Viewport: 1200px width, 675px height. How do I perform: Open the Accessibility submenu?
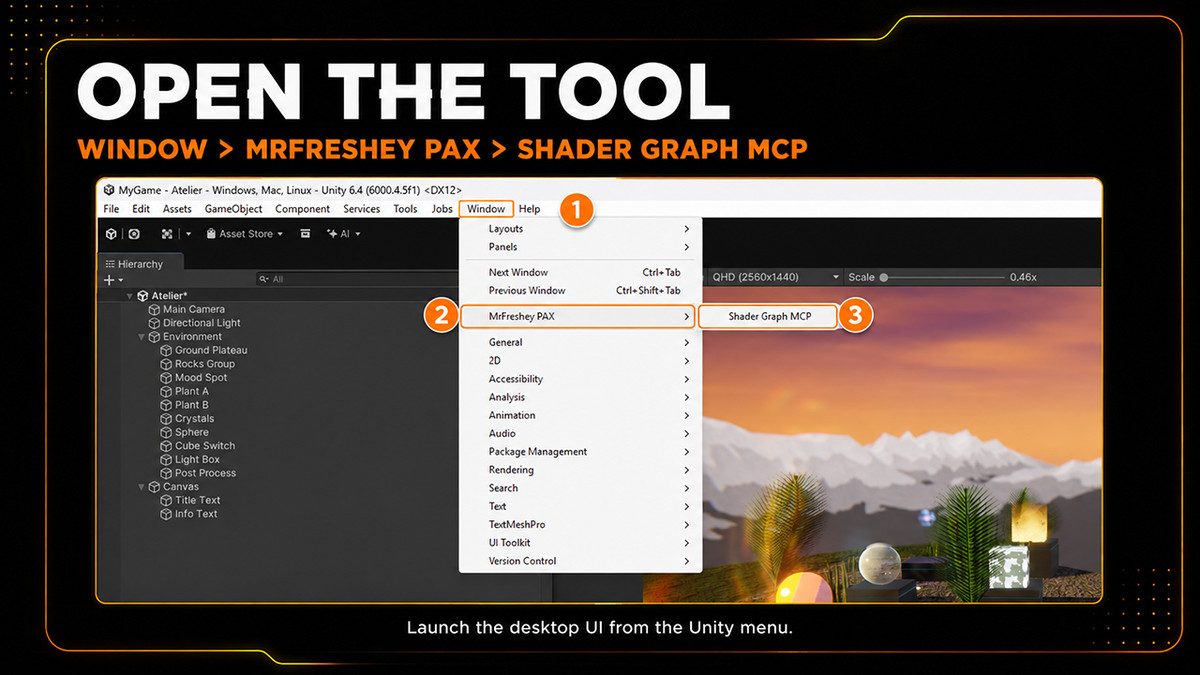[580, 379]
